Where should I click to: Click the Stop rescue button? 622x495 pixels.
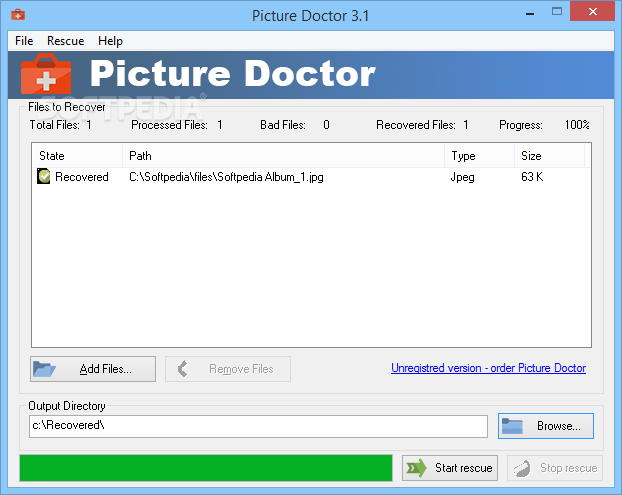(x=555, y=468)
